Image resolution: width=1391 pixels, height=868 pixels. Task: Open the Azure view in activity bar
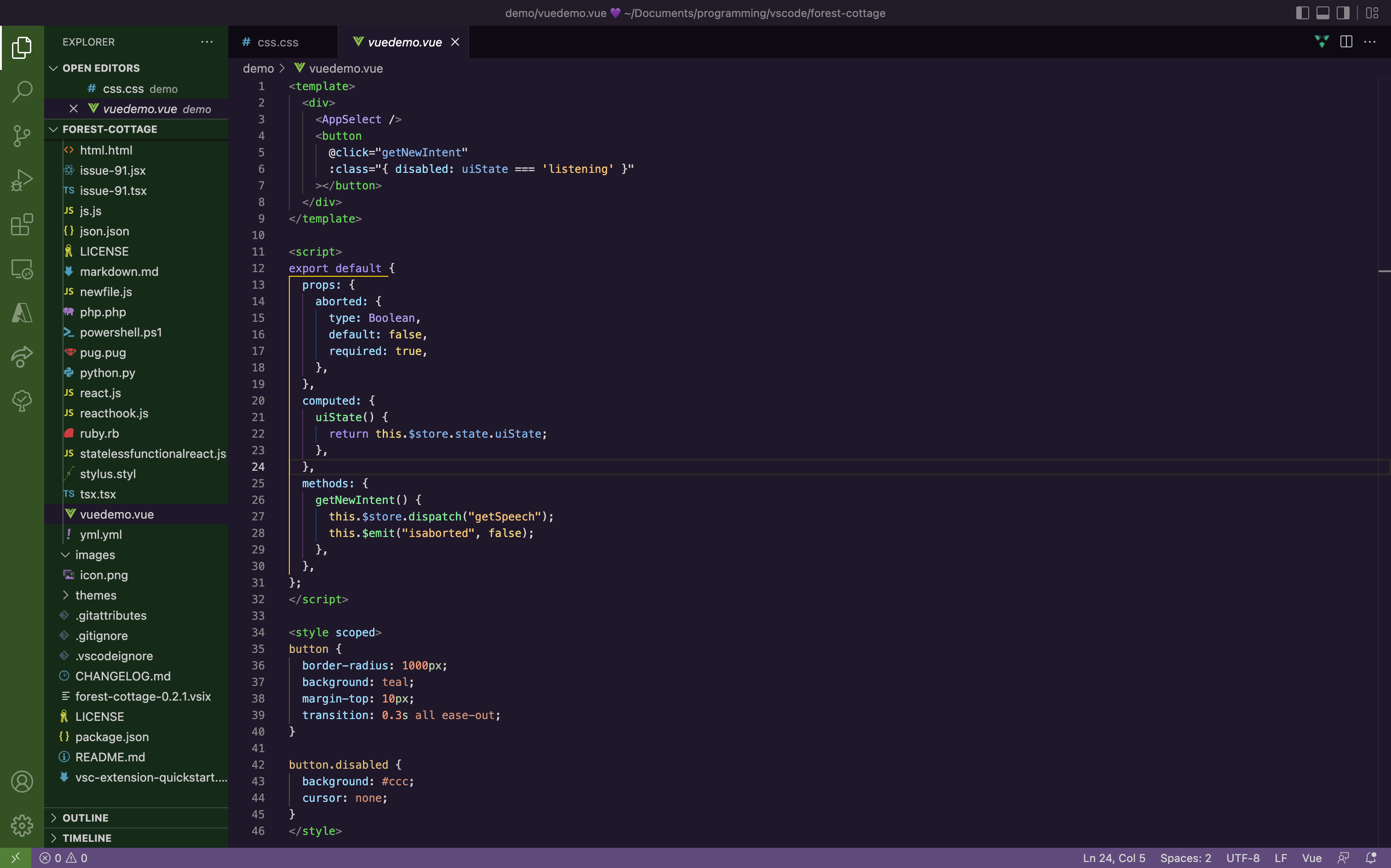pyautogui.click(x=22, y=313)
